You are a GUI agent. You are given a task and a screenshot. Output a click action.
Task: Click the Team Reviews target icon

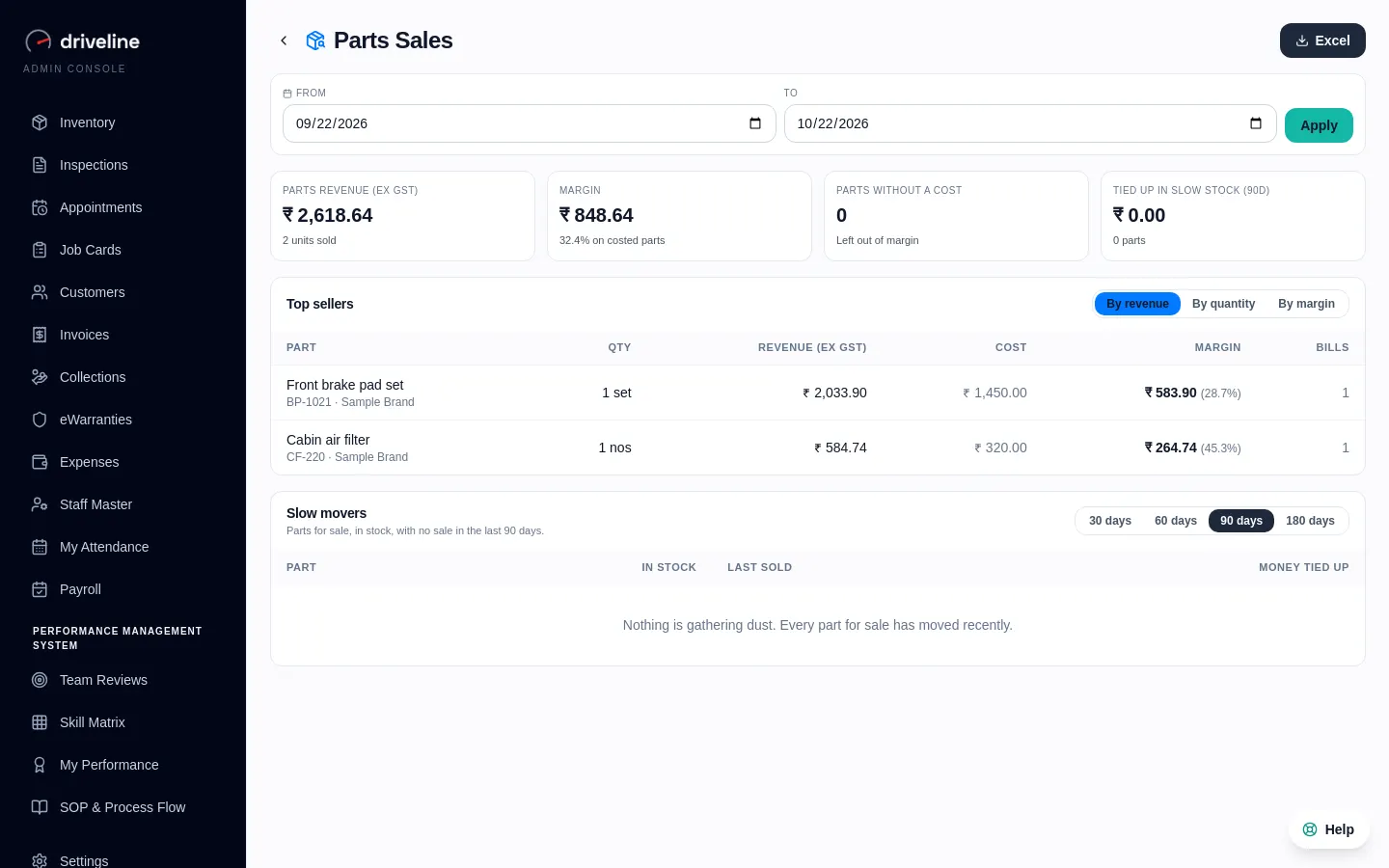pos(40,680)
